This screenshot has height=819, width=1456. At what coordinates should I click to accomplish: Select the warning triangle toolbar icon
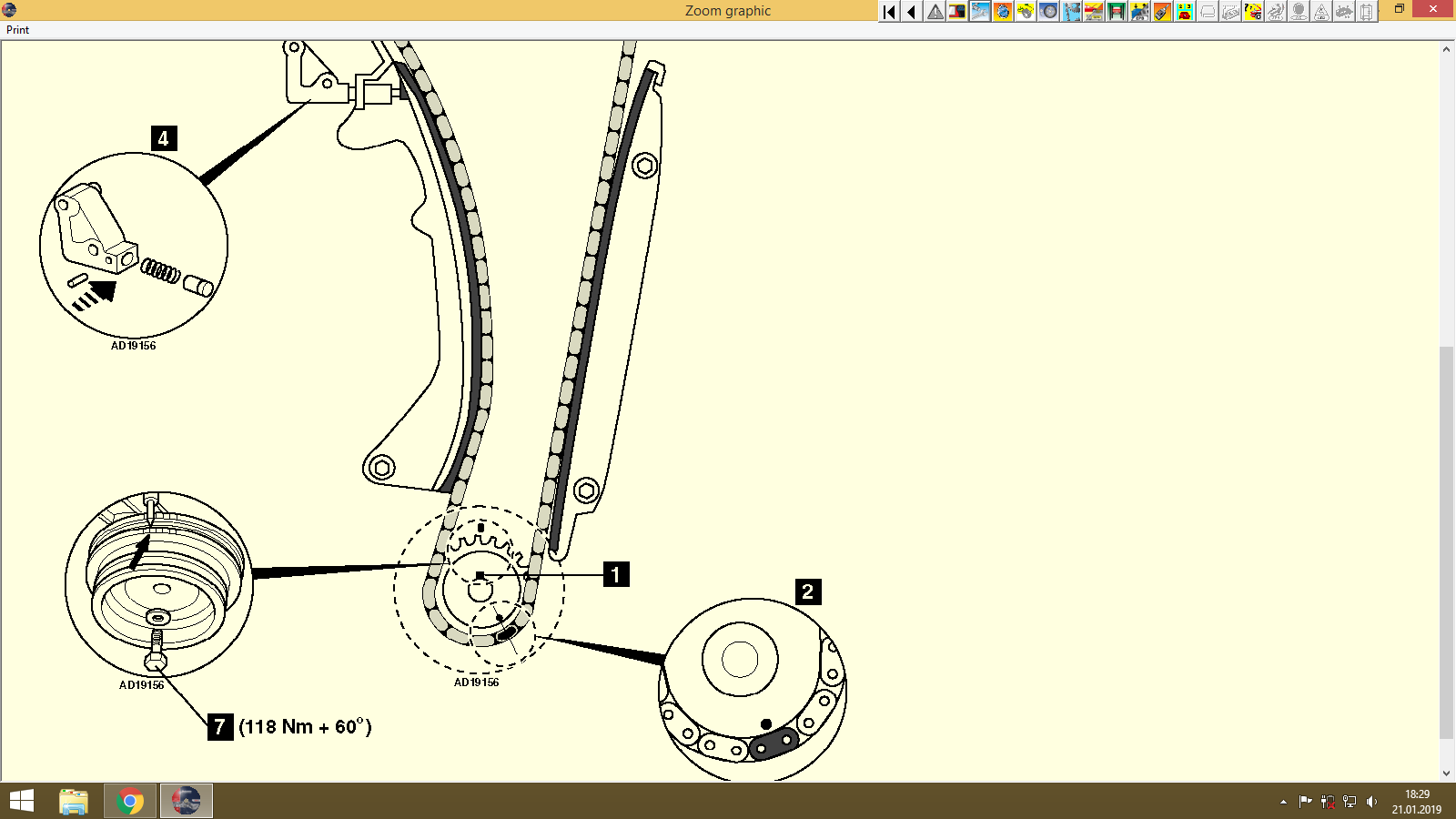(934, 12)
